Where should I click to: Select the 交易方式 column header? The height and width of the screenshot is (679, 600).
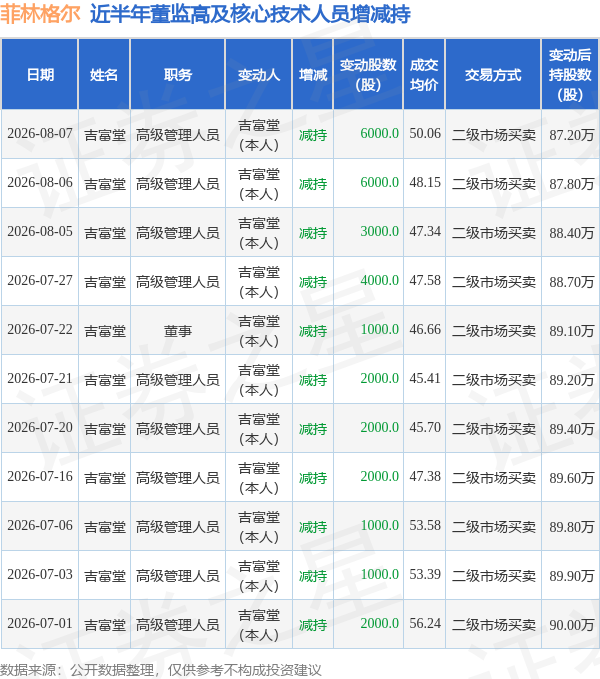pos(493,75)
